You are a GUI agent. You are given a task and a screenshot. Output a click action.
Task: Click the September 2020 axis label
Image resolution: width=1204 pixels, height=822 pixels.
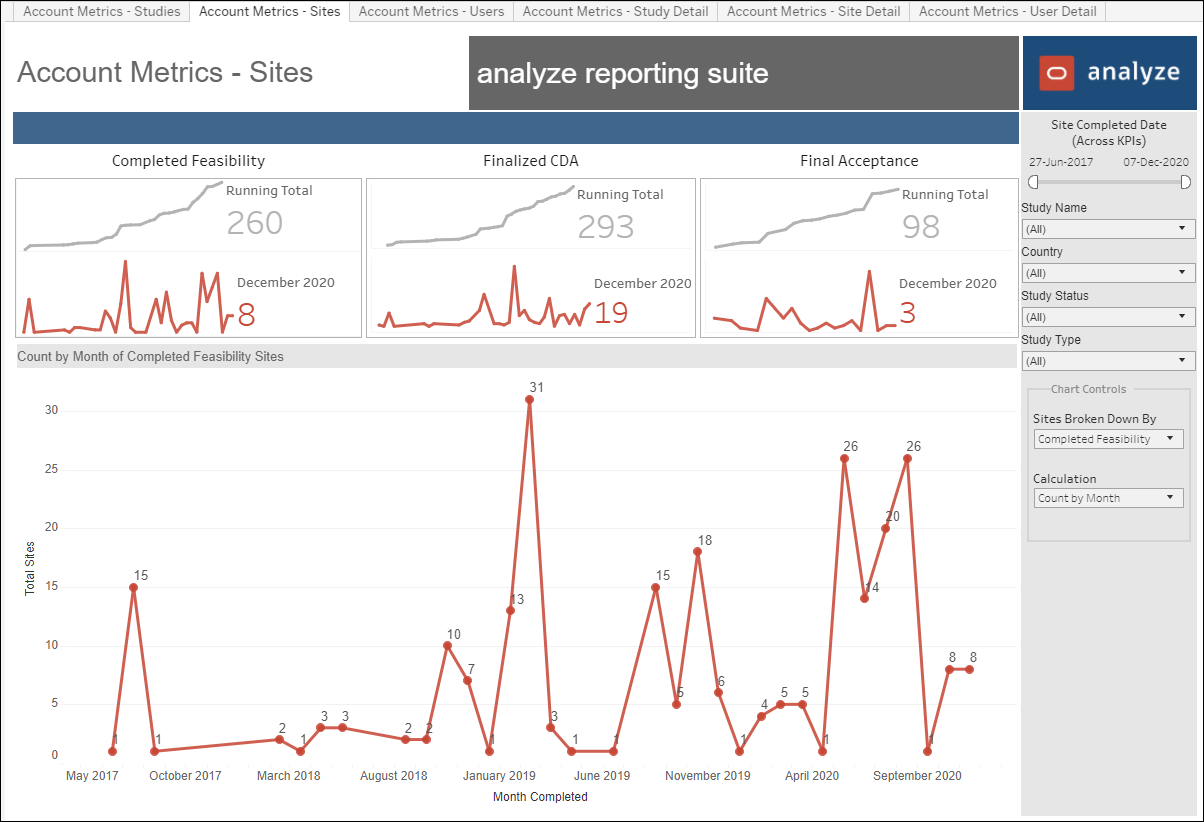pos(917,775)
